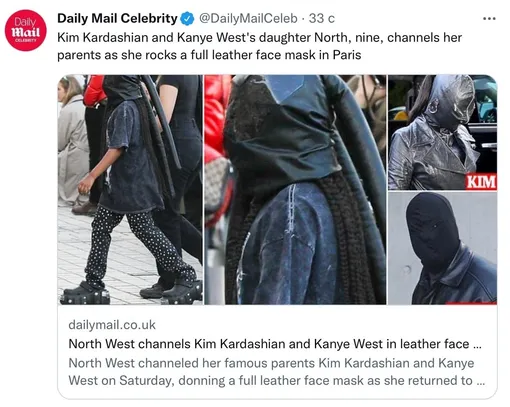Image resolution: width=510 pixels, height=407 pixels.
Task: Click the blue verified badge
Action: coord(187,18)
